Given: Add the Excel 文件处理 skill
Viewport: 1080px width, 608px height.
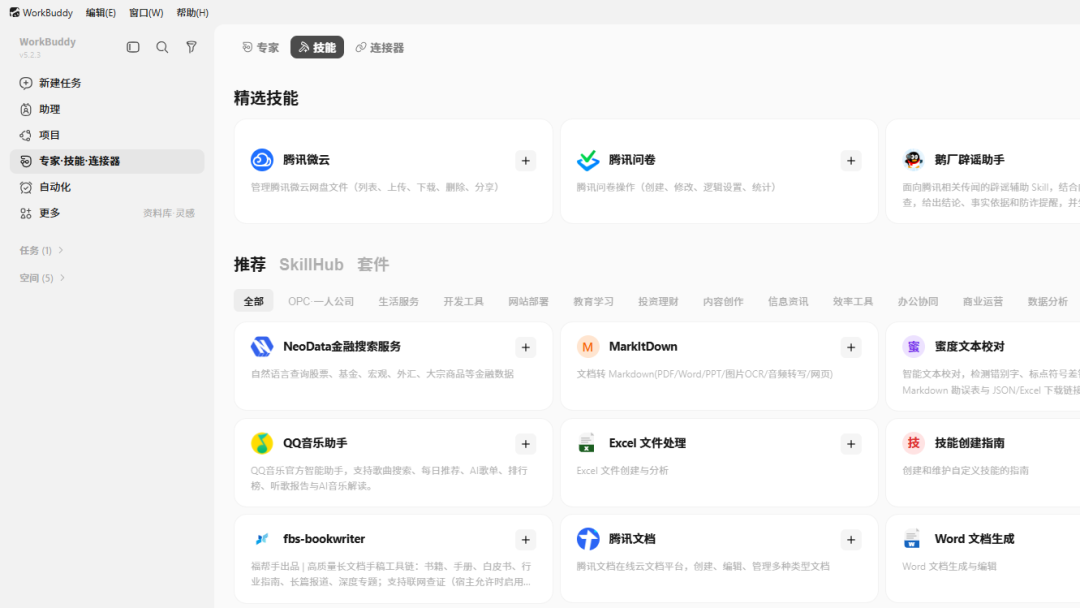Looking at the screenshot, I should coord(851,443).
